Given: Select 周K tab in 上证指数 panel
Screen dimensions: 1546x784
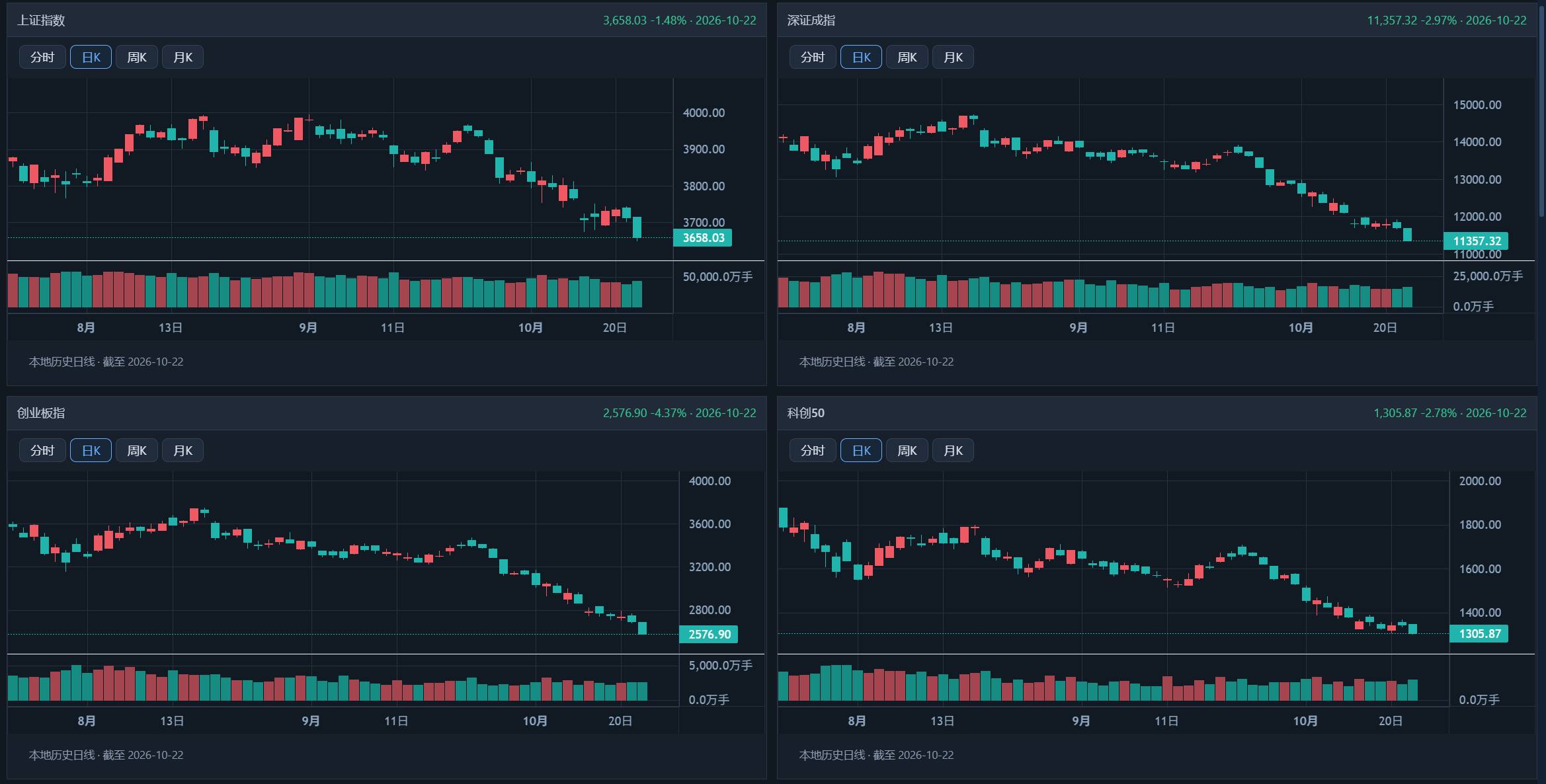Looking at the screenshot, I should coord(137,58).
